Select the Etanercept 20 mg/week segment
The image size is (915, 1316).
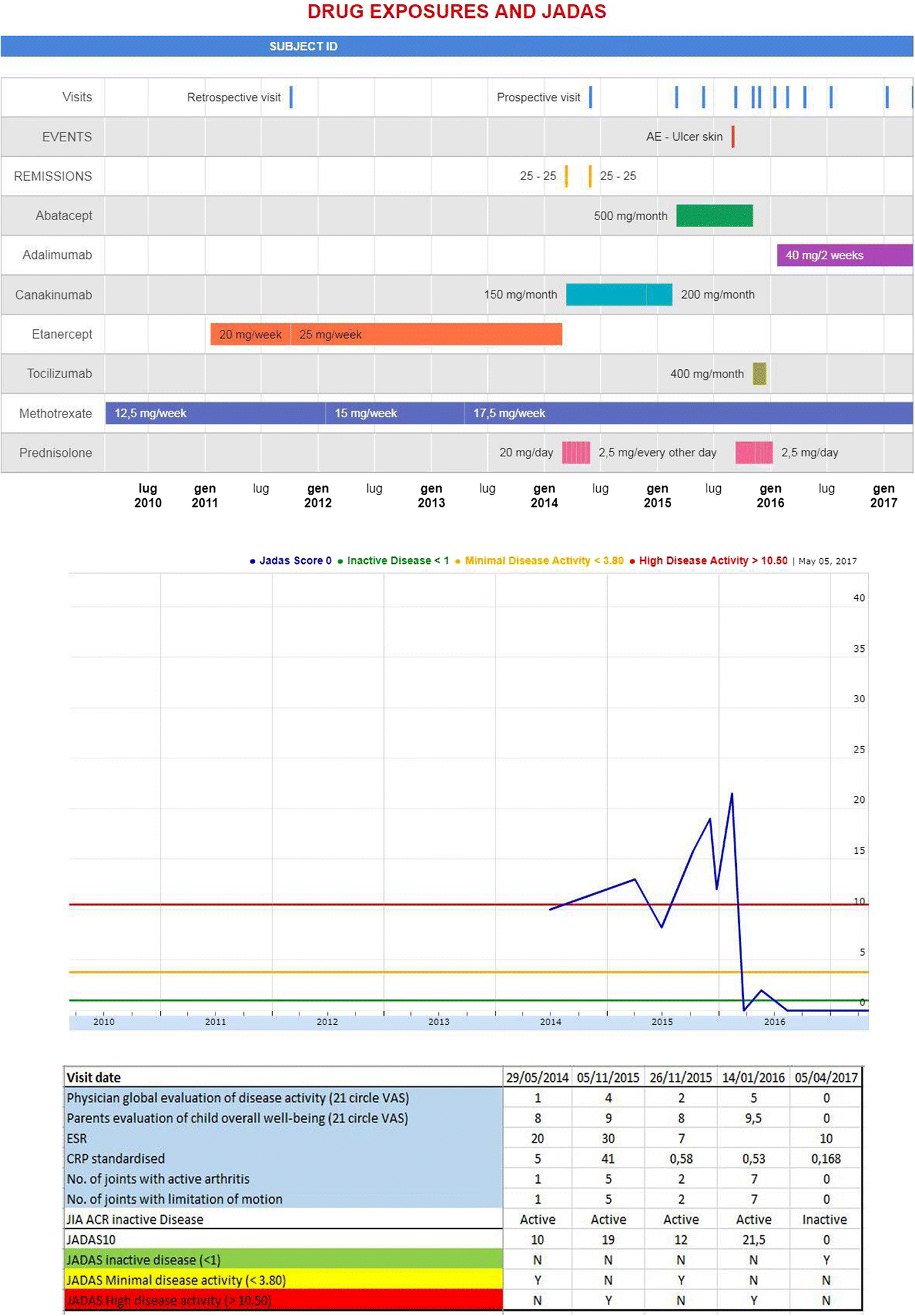(x=250, y=334)
